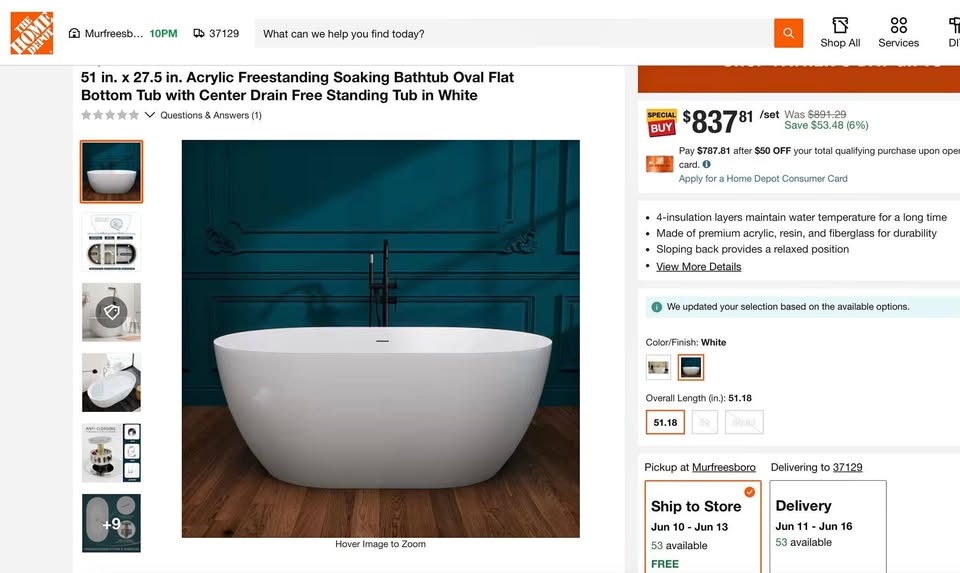Expand the star ratings chevron dropdown
The image size is (960, 573).
[x=149, y=114]
